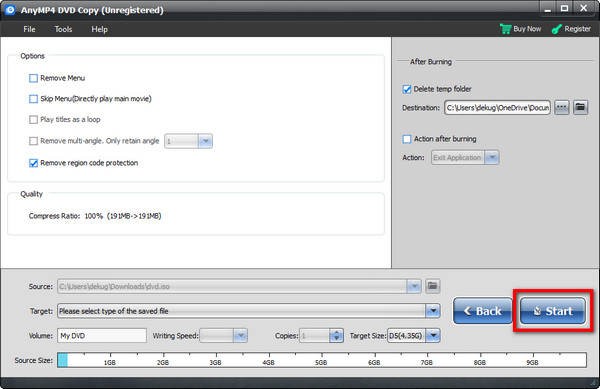Click the Back button

coord(483,311)
